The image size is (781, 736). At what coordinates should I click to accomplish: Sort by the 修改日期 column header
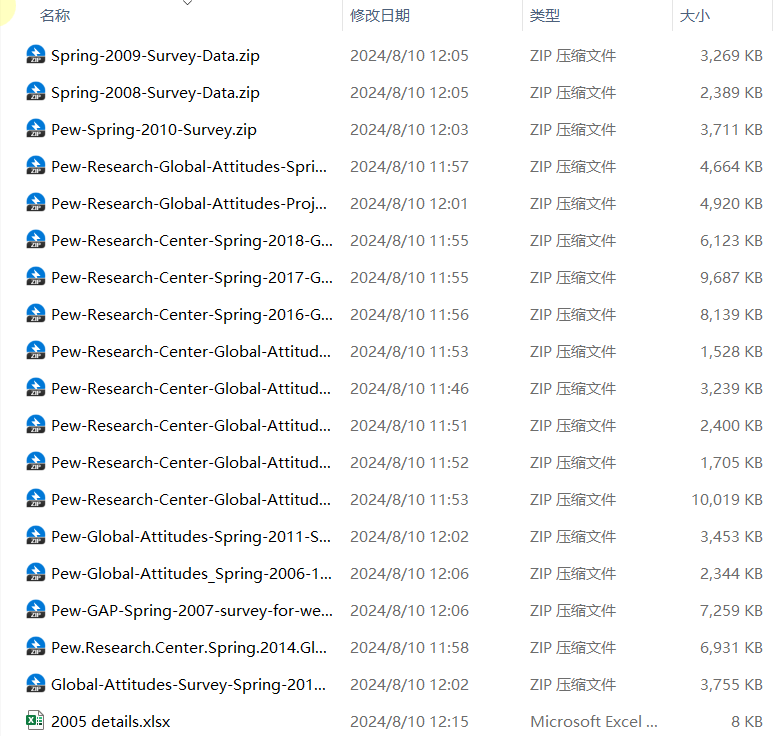(380, 15)
